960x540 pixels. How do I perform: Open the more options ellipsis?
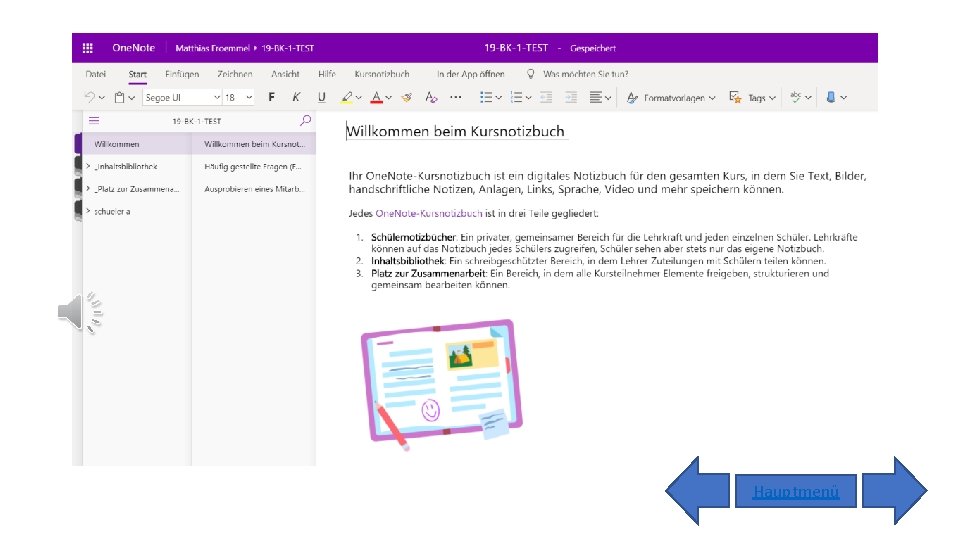point(456,97)
